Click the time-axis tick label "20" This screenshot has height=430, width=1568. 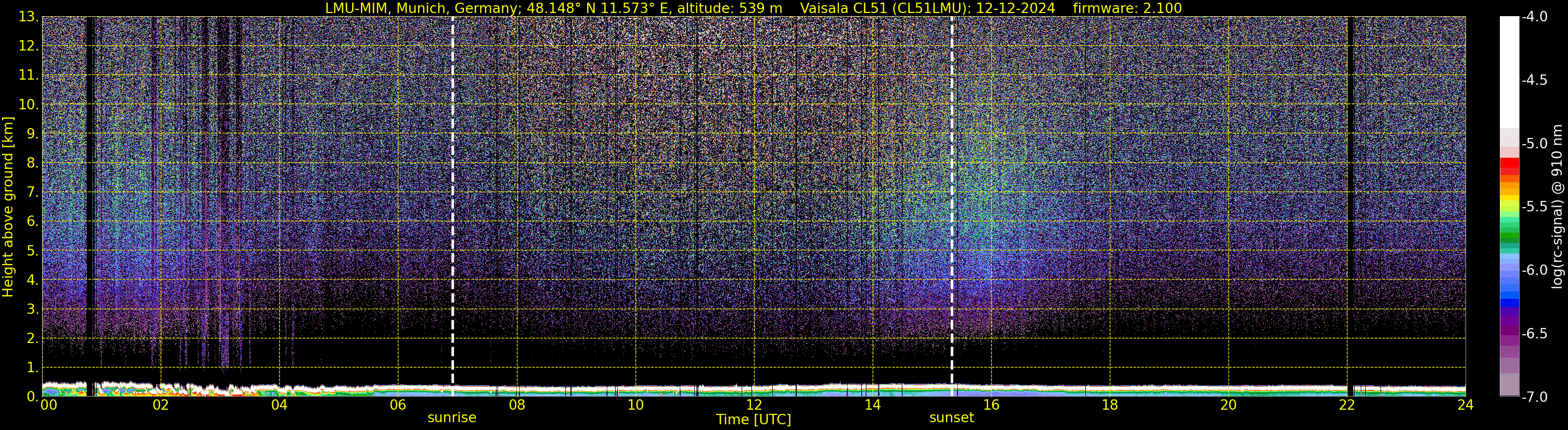pyautogui.click(x=1229, y=405)
